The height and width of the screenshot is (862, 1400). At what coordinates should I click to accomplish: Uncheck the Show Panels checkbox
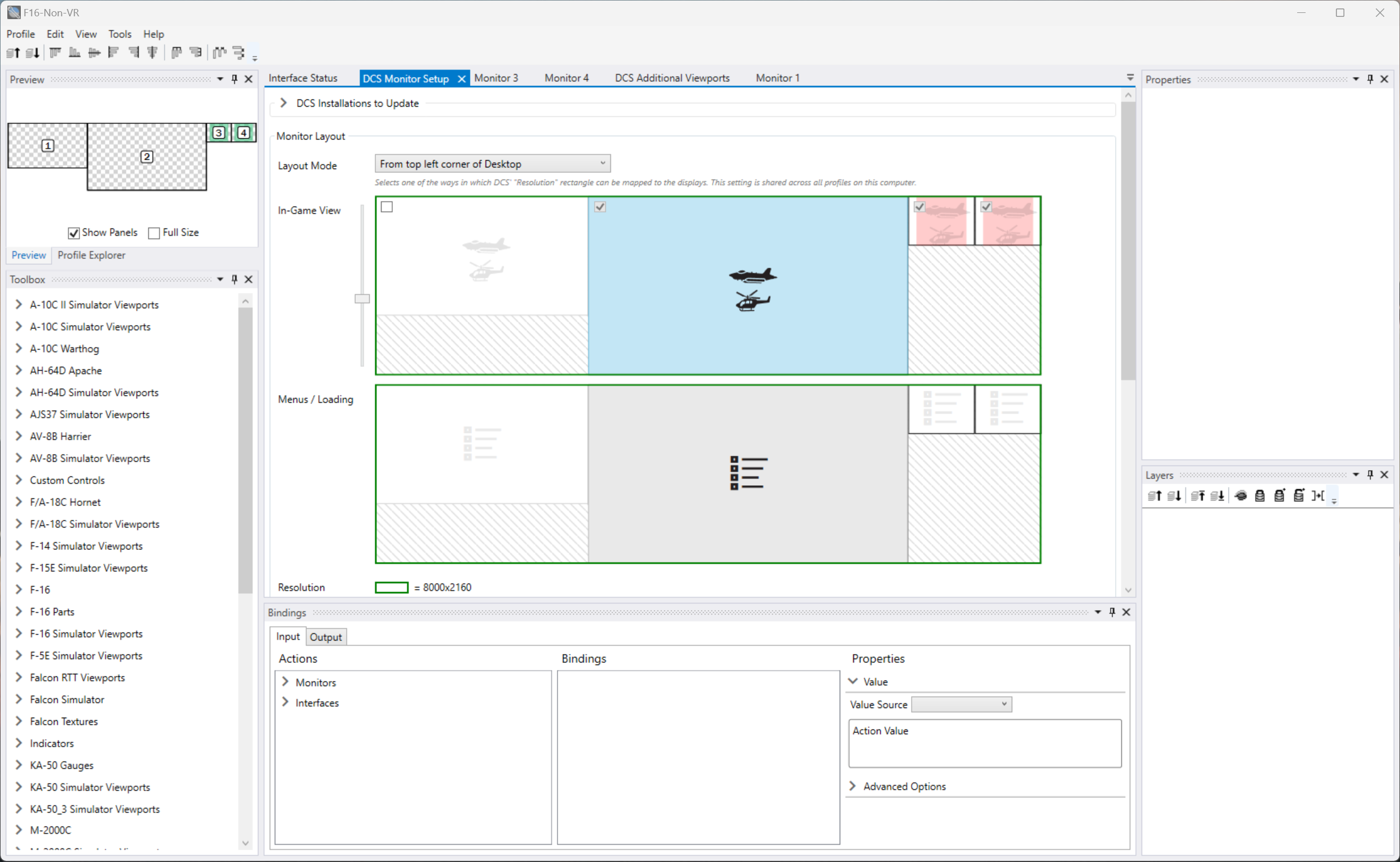tap(74, 233)
